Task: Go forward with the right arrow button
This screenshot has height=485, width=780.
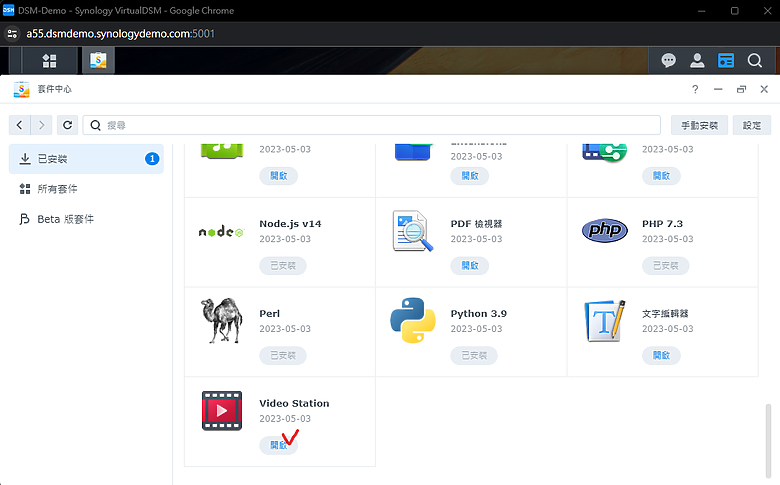Action: (x=41, y=125)
